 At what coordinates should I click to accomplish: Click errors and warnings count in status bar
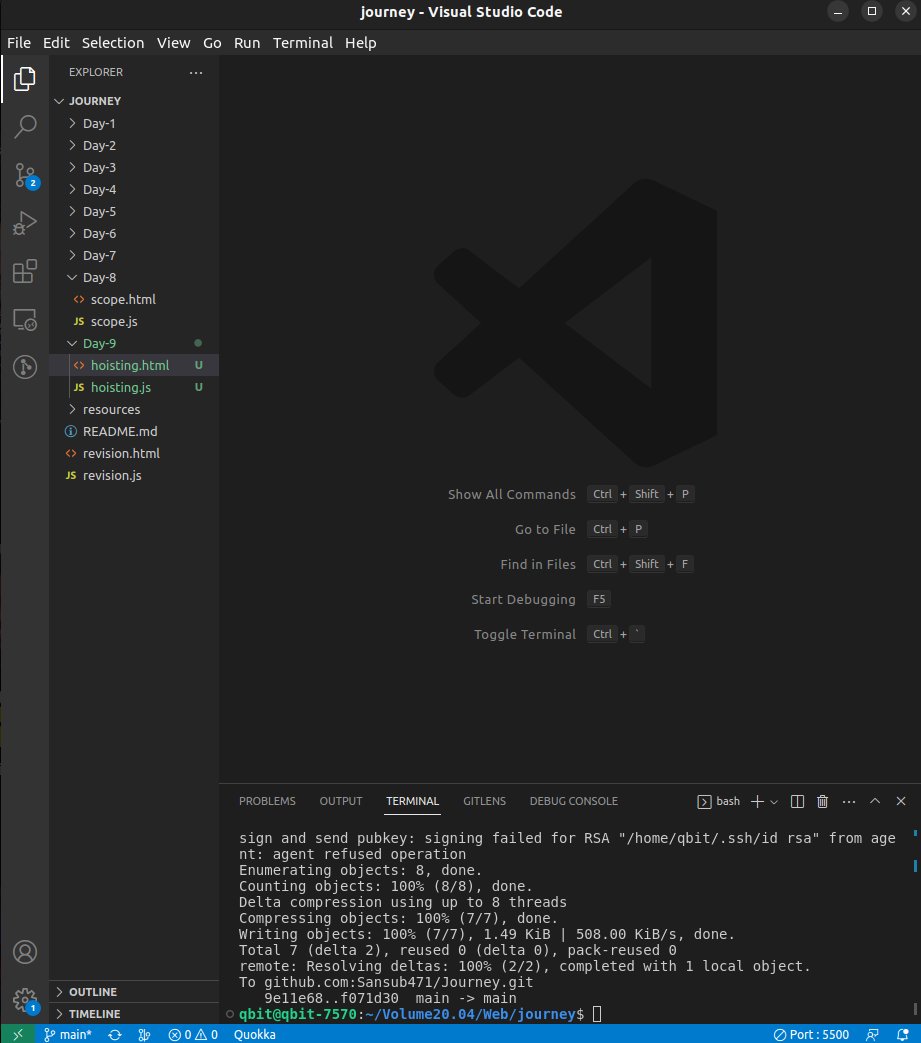click(193, 1034)
